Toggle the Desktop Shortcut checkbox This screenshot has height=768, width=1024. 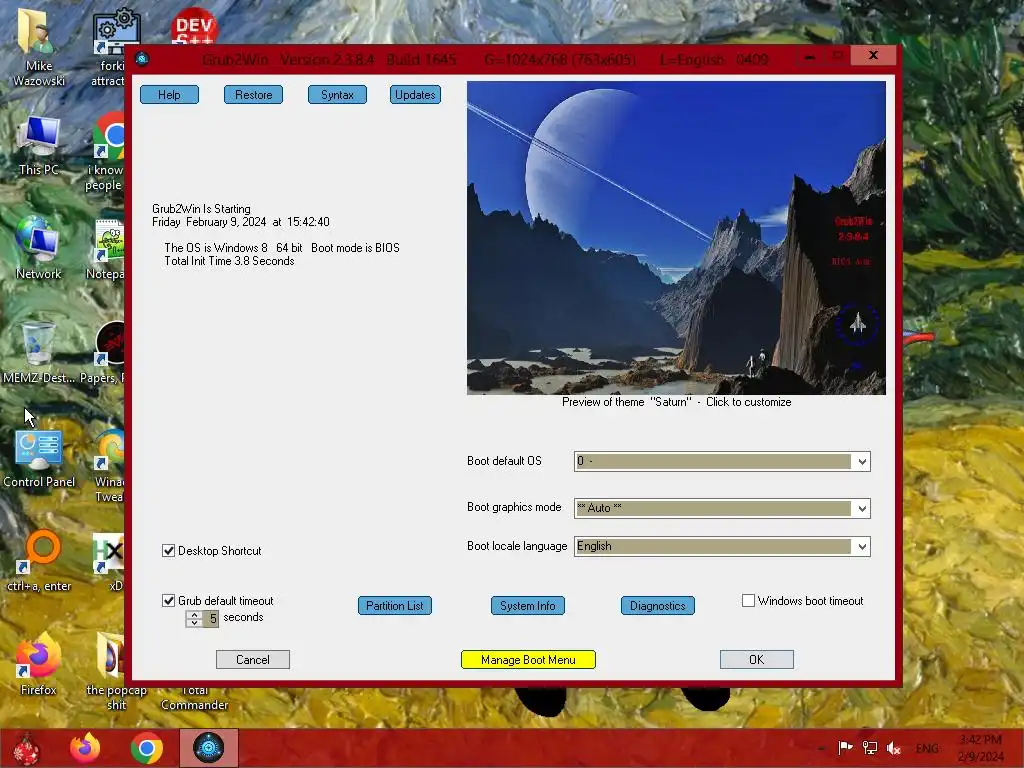(168, 551)
